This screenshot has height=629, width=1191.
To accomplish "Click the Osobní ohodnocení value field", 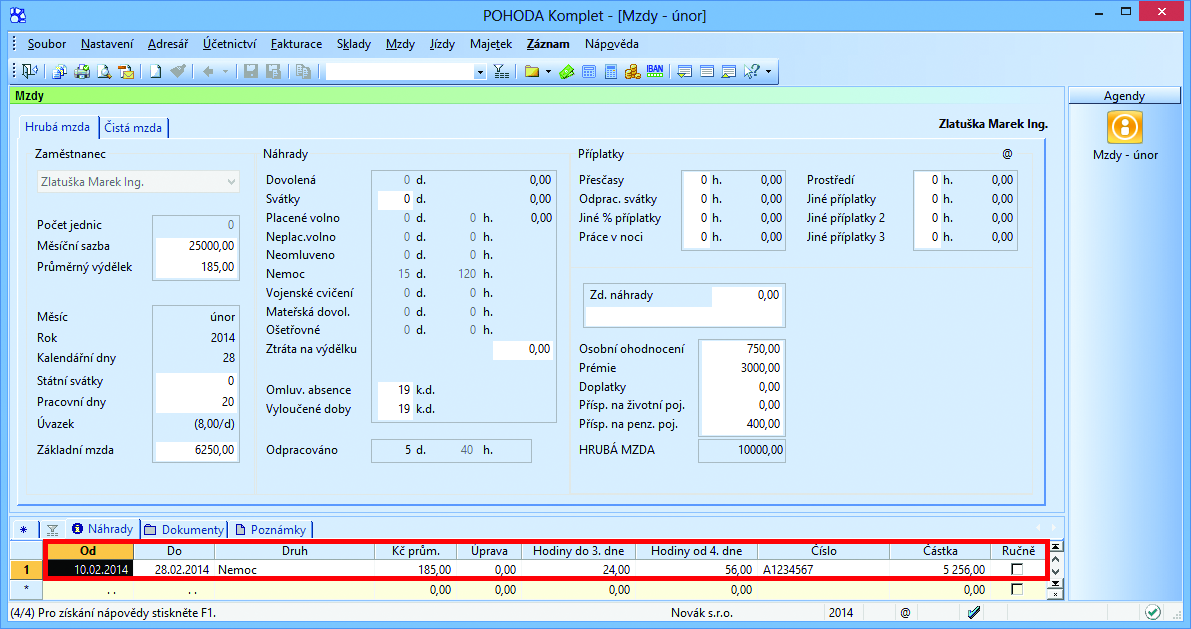I will coord(741,349).
